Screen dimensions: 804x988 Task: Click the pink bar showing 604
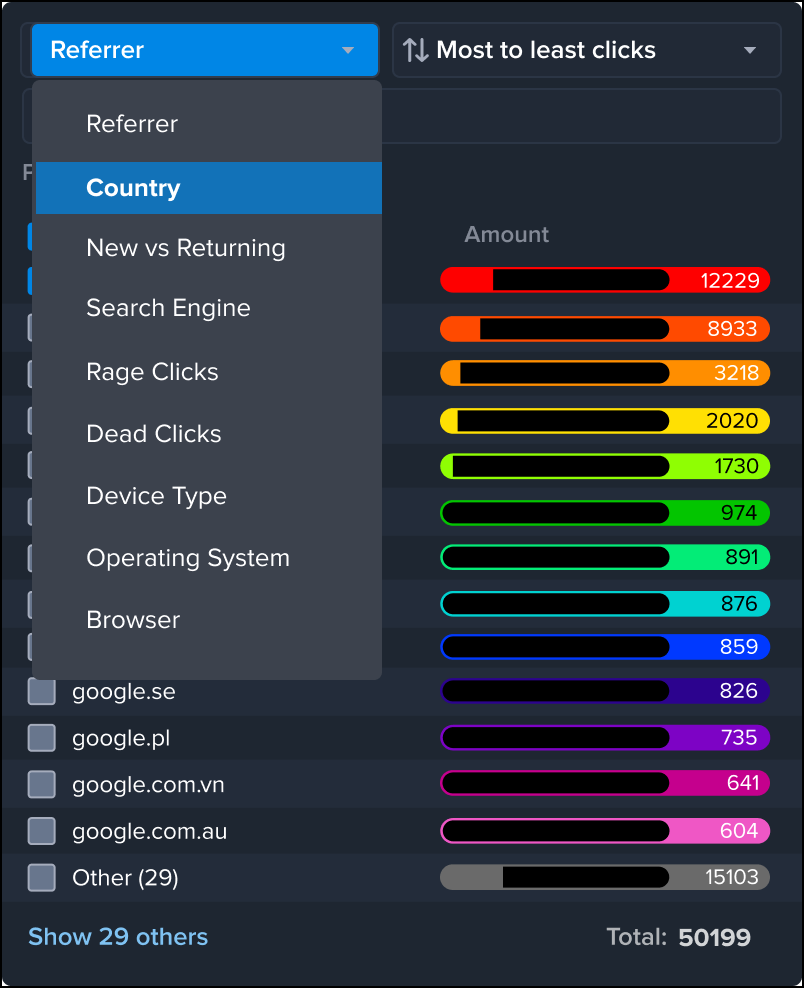click(x=605, y=830)
